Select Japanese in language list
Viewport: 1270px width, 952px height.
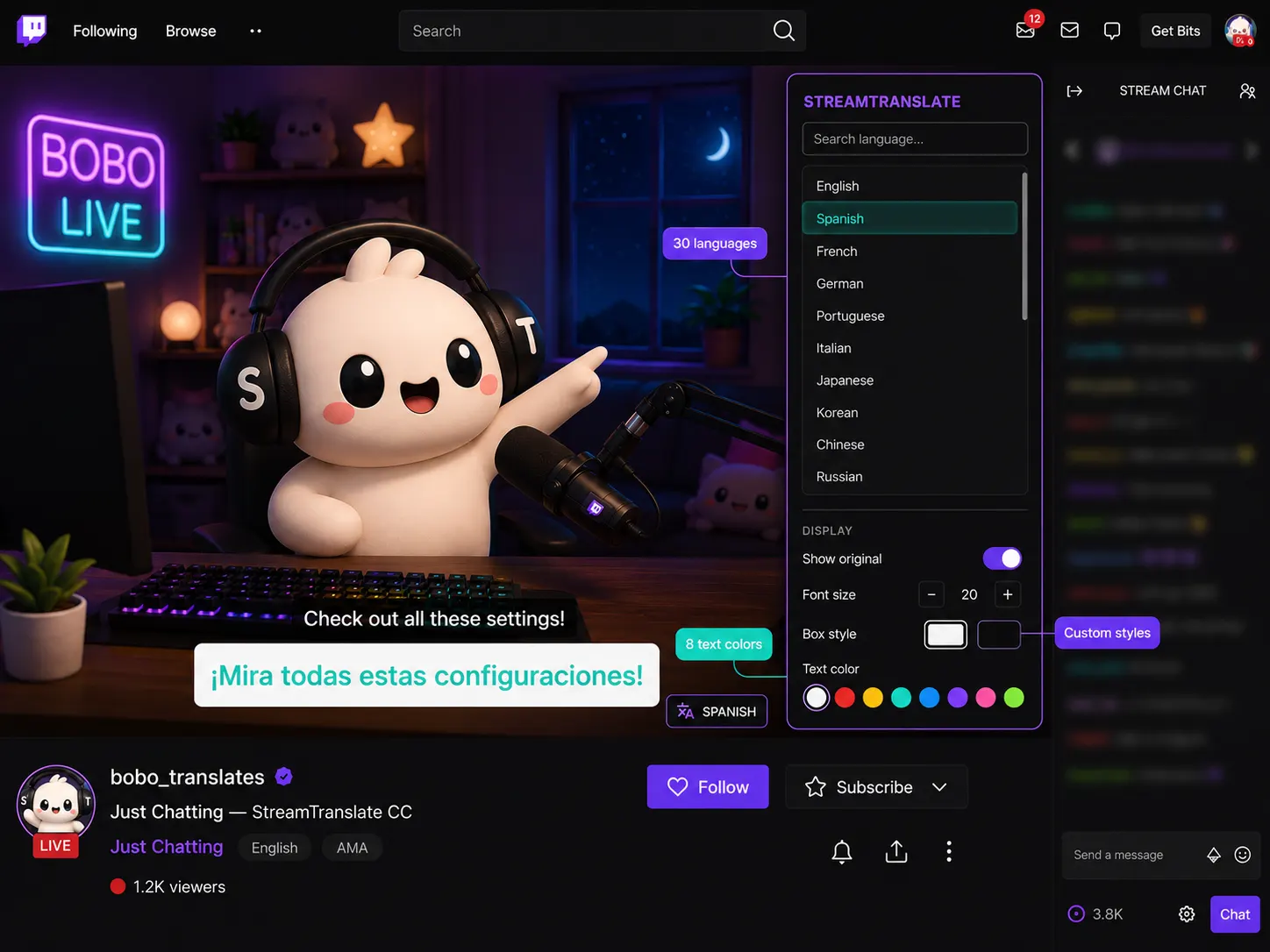click(910, 380)
